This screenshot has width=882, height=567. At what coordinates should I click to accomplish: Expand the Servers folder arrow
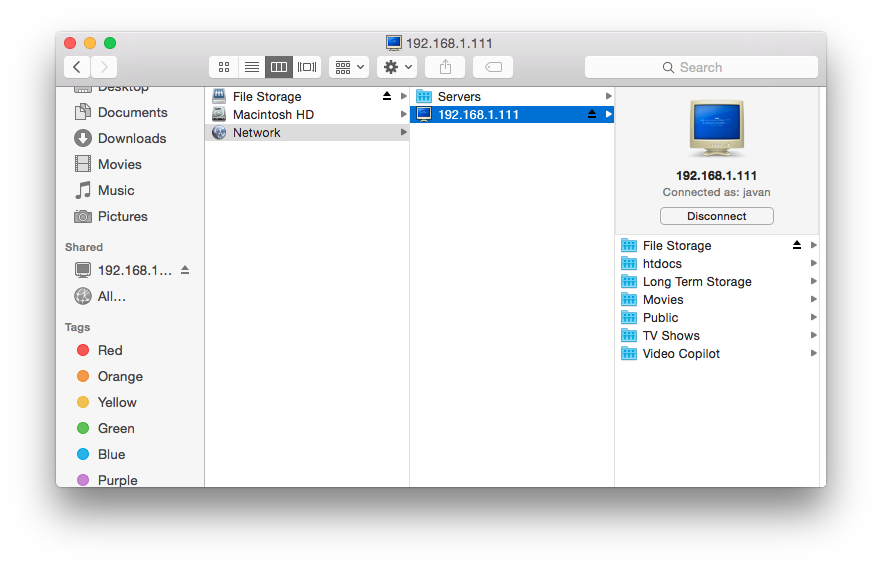click(x=608, y=96)
